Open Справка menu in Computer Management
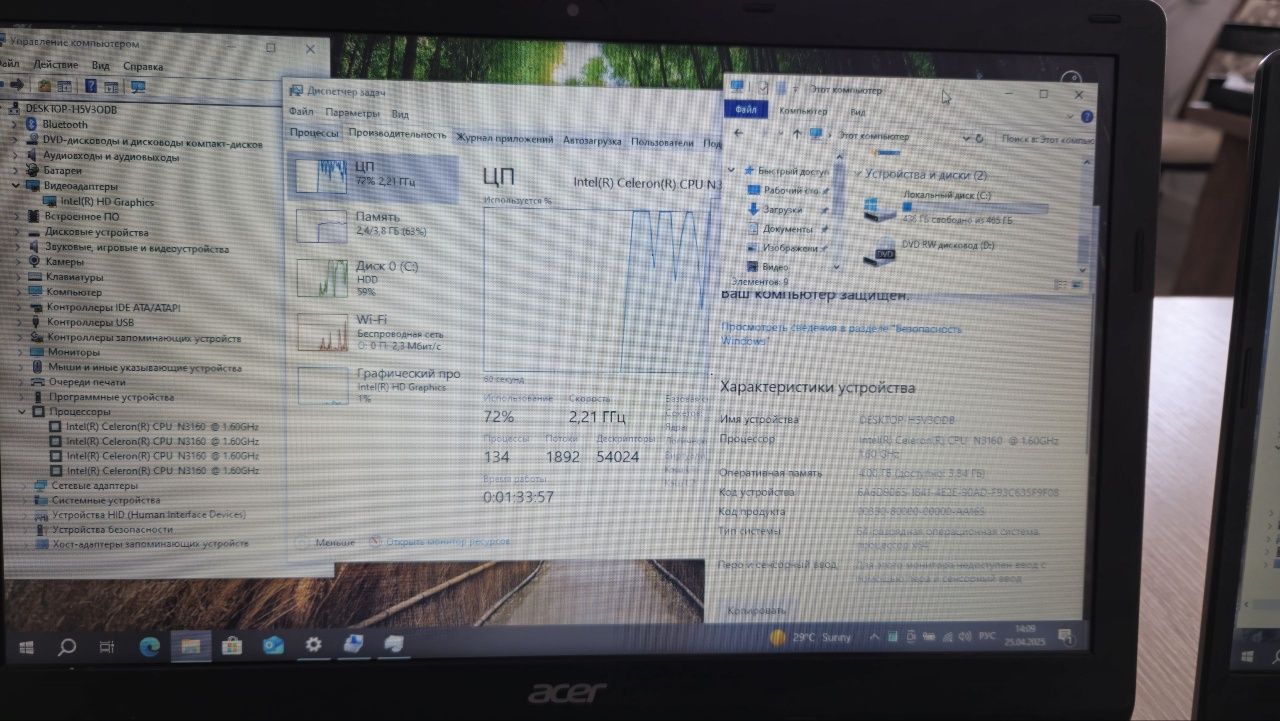This screenshot has width=1280, height=721. tap(143, 66)
